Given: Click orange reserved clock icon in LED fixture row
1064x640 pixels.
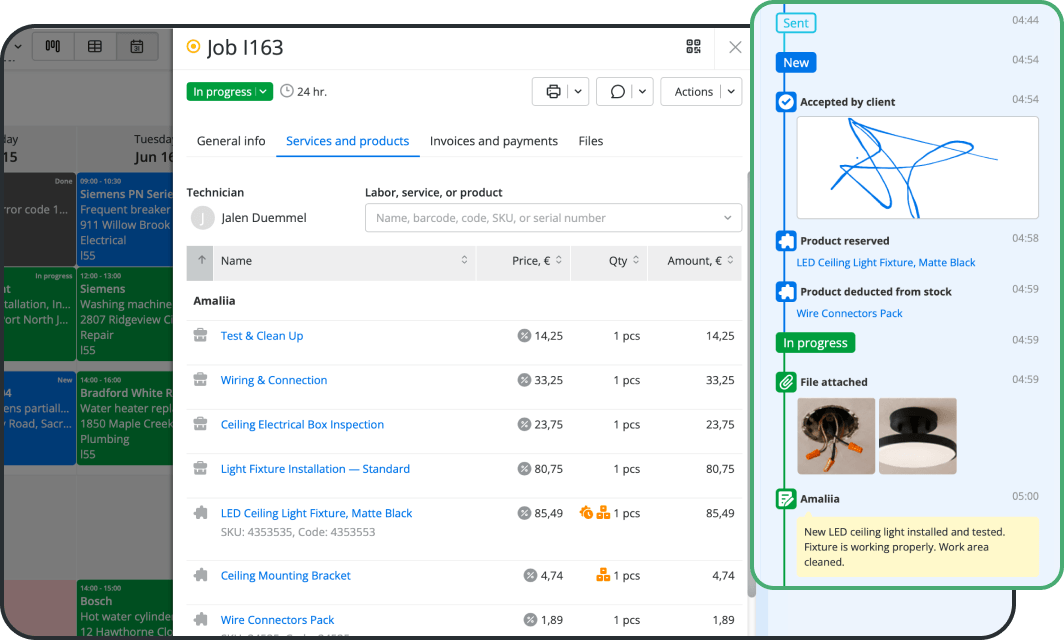Looking at the screenshot, I should coord(586,512).
